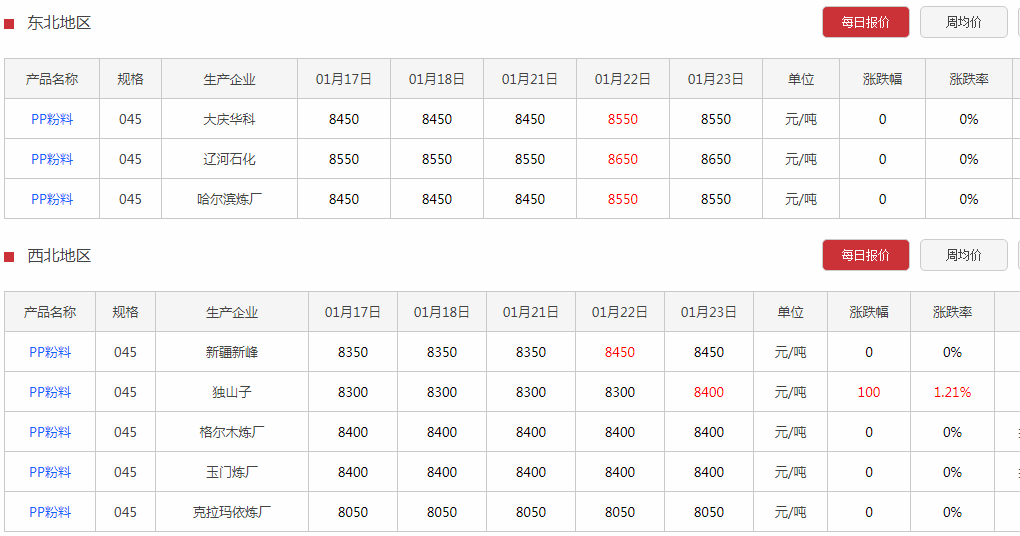Viewport: 1020px width, 536px height.
Task: Switch to 周均价 tab for 西北地区
Action: pos(963,255)
